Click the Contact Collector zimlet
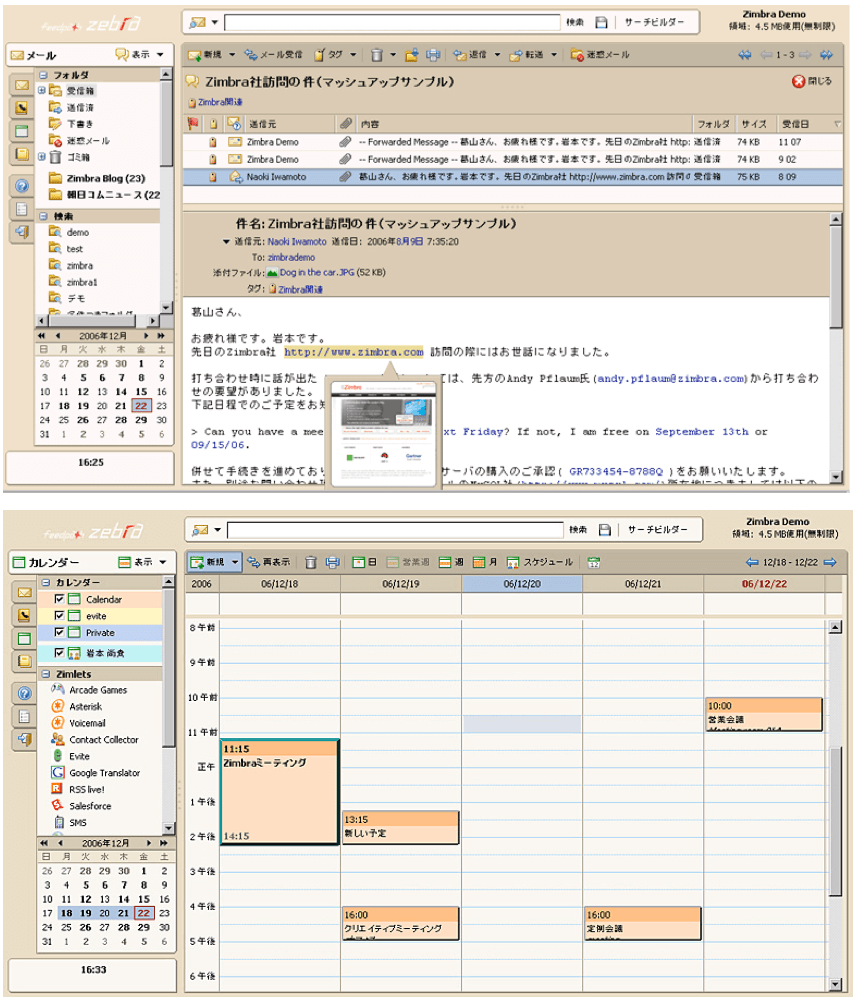Image resolution: width=855 pixels, height=1000 pixels. click(94, 739)
